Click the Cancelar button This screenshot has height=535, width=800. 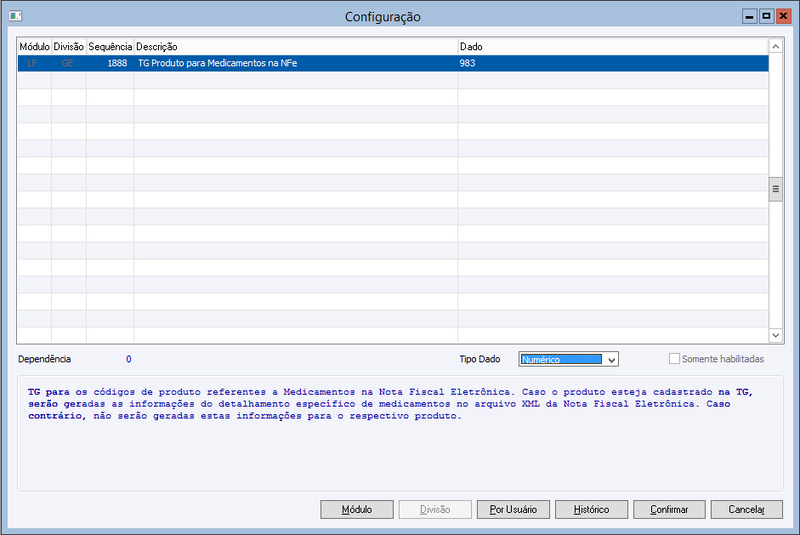[x=746, y=509]
